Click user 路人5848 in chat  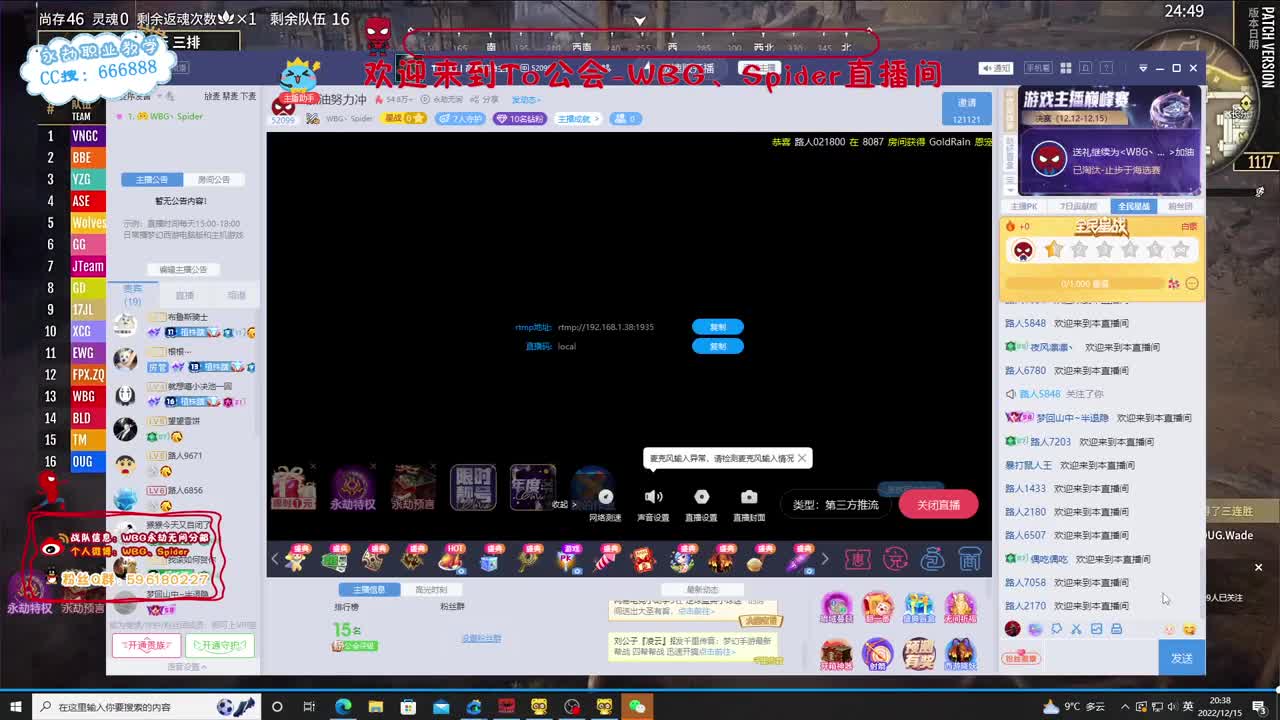pyautogui.click(x=1025, y=324)
